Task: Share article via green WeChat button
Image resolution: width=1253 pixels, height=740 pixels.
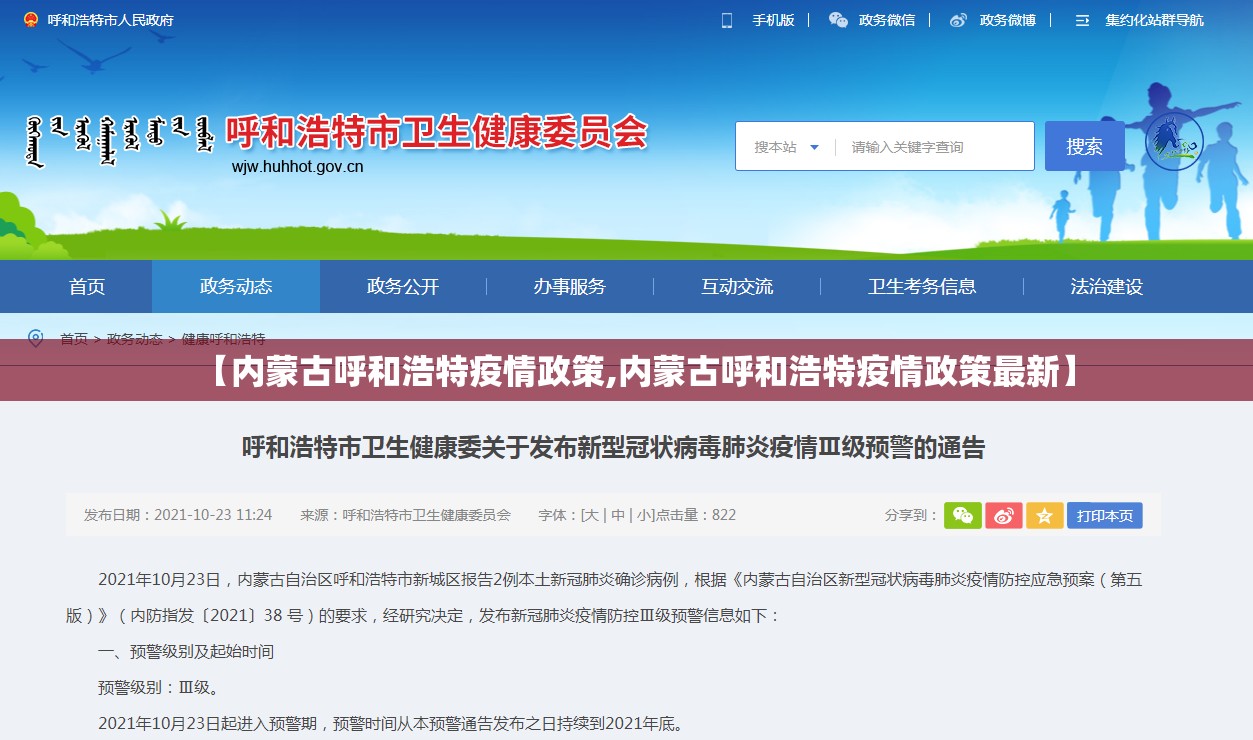Action: (962, 515)
